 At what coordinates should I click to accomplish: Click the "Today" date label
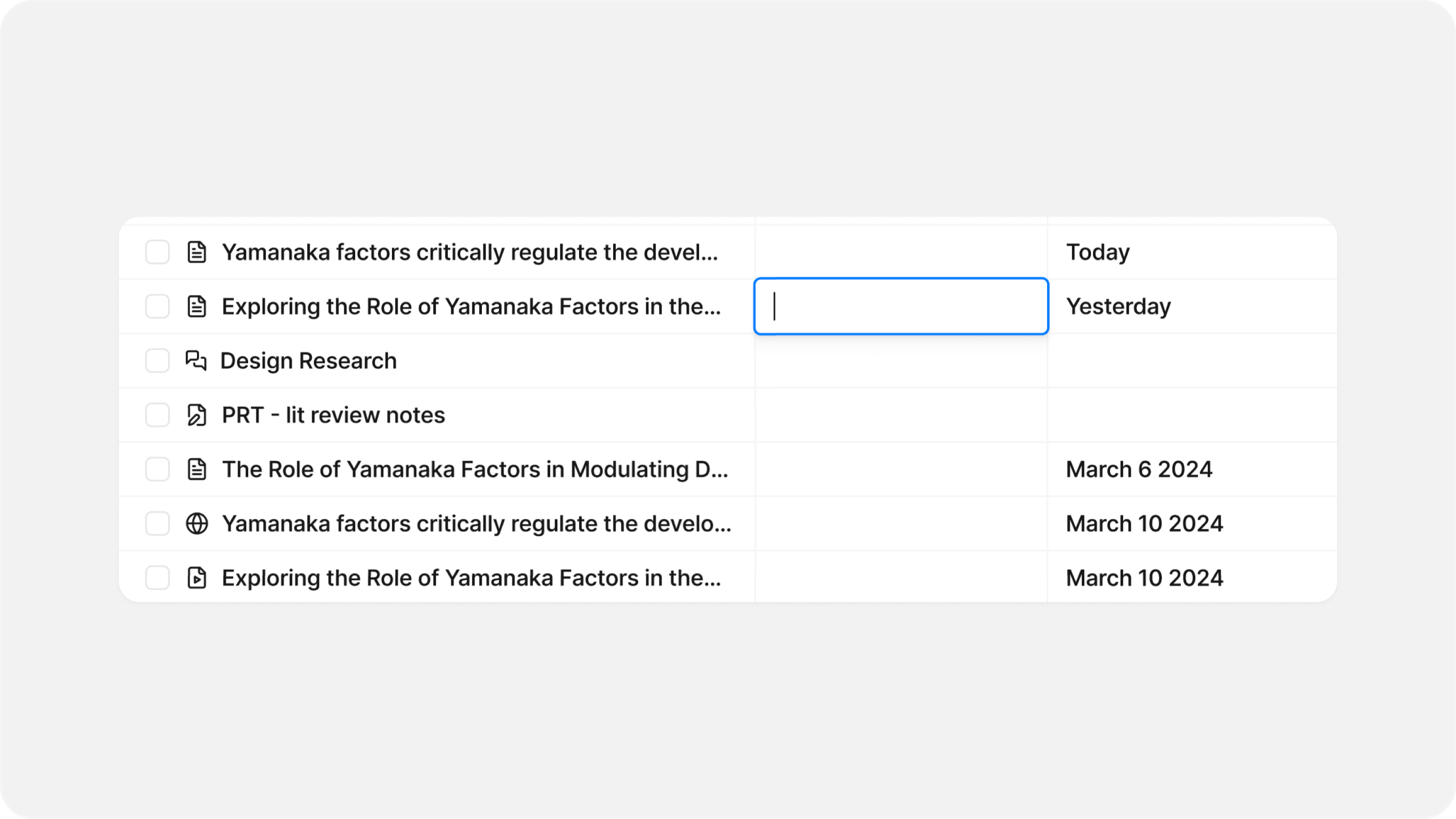(x=1097, y=252)
